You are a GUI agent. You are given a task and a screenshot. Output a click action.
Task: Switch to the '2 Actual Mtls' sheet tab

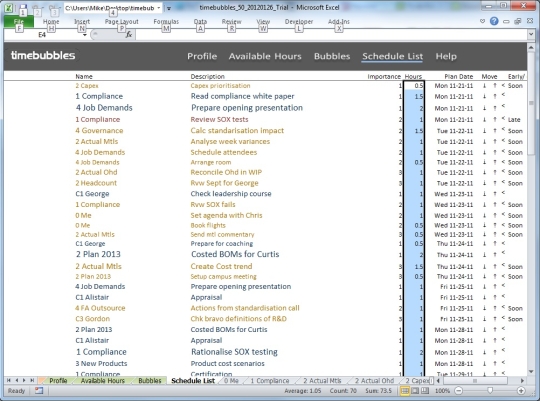tap(322, 381)
